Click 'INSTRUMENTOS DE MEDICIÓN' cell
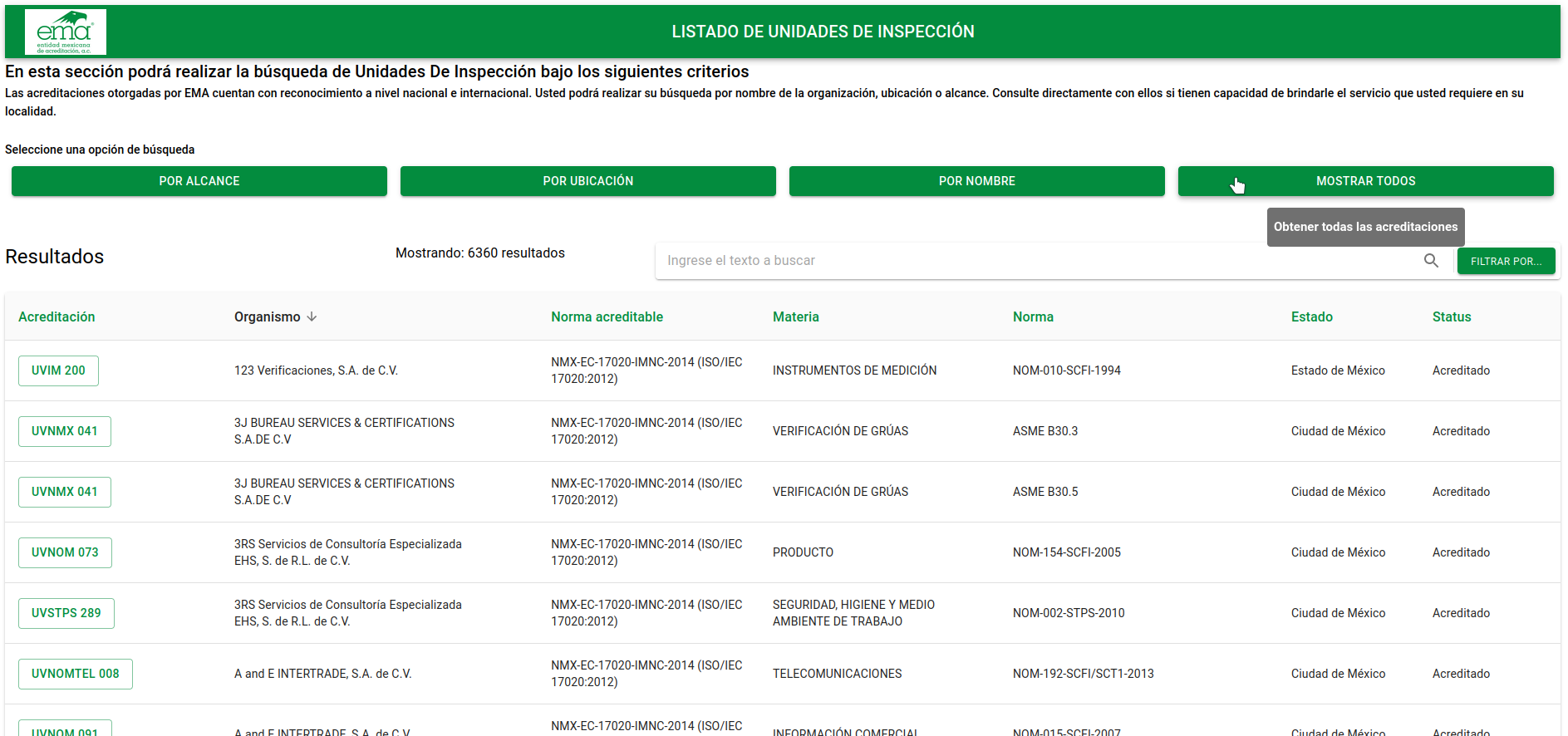Screen dimensions: 1568x736 click(854, 370)
